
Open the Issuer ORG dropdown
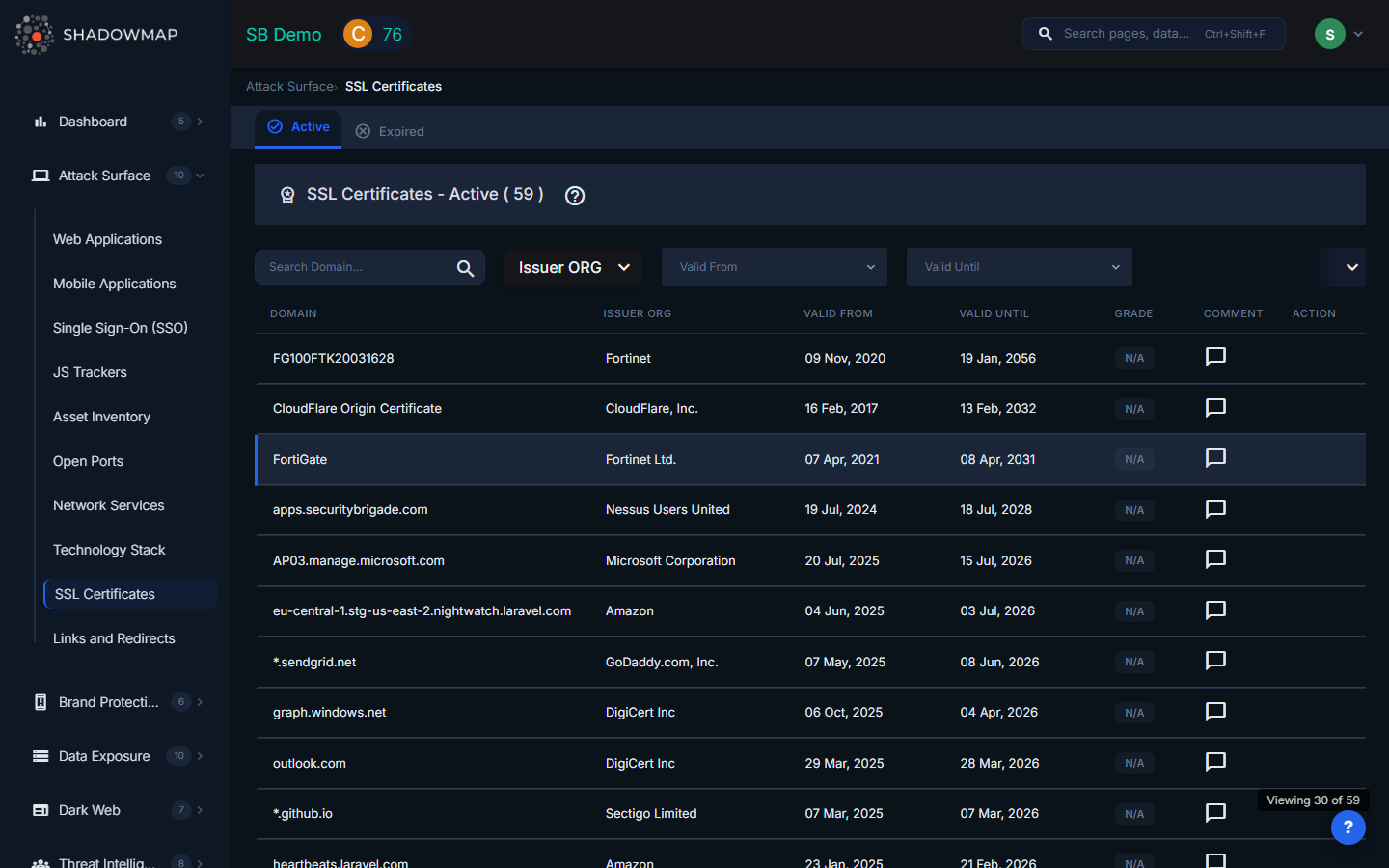574,267
